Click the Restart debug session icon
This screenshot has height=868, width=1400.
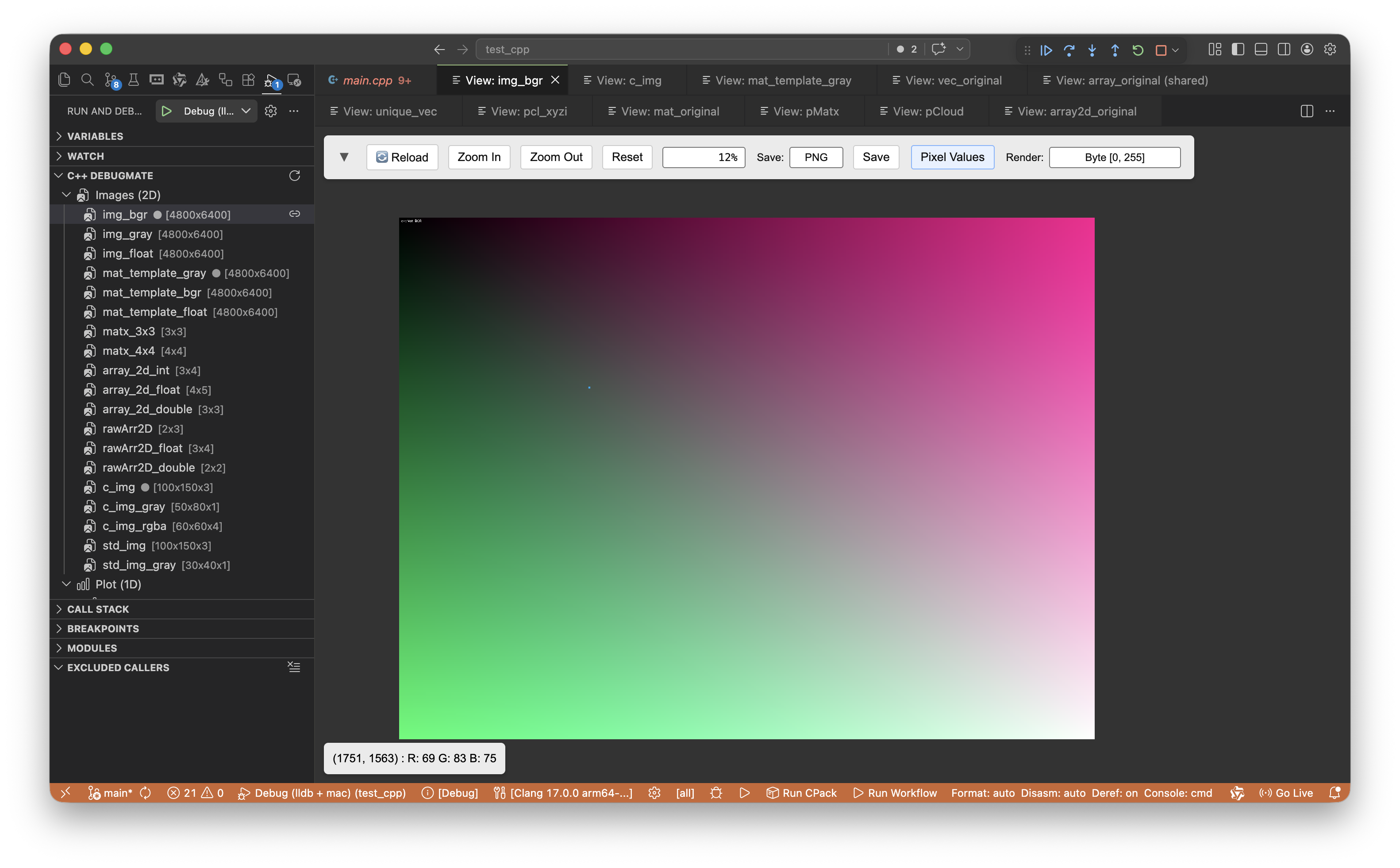click(1138, 50)
